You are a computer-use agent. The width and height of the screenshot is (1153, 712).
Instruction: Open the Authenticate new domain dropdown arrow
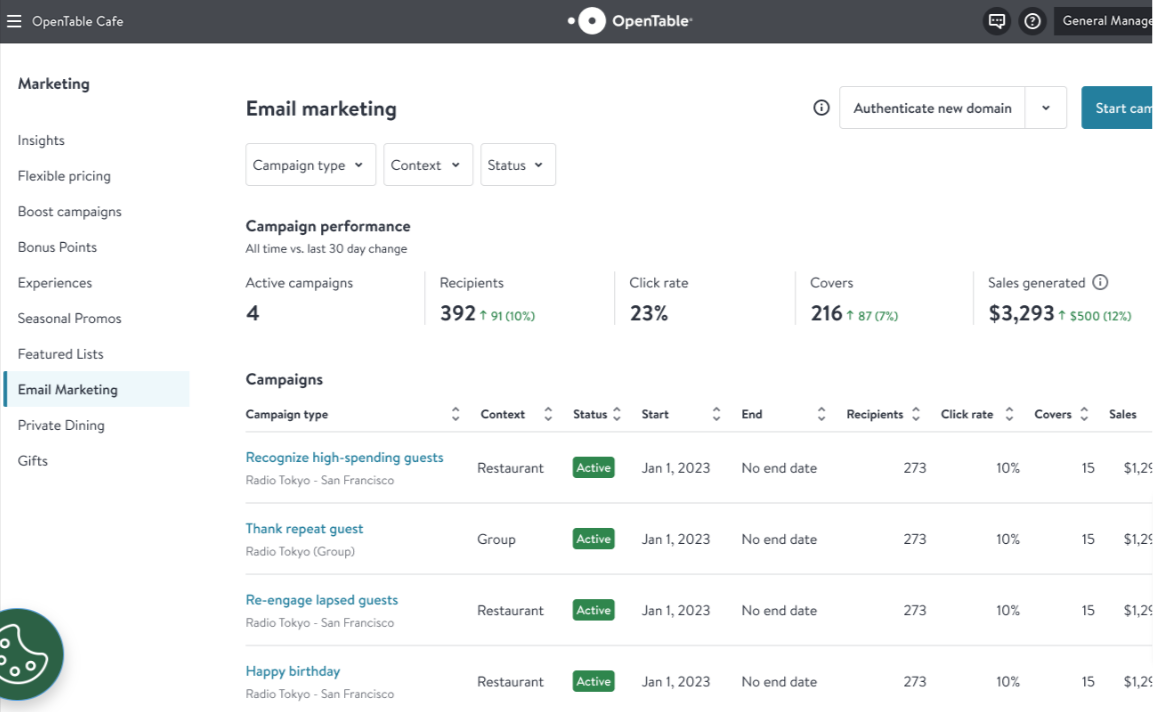[1046, 108]
